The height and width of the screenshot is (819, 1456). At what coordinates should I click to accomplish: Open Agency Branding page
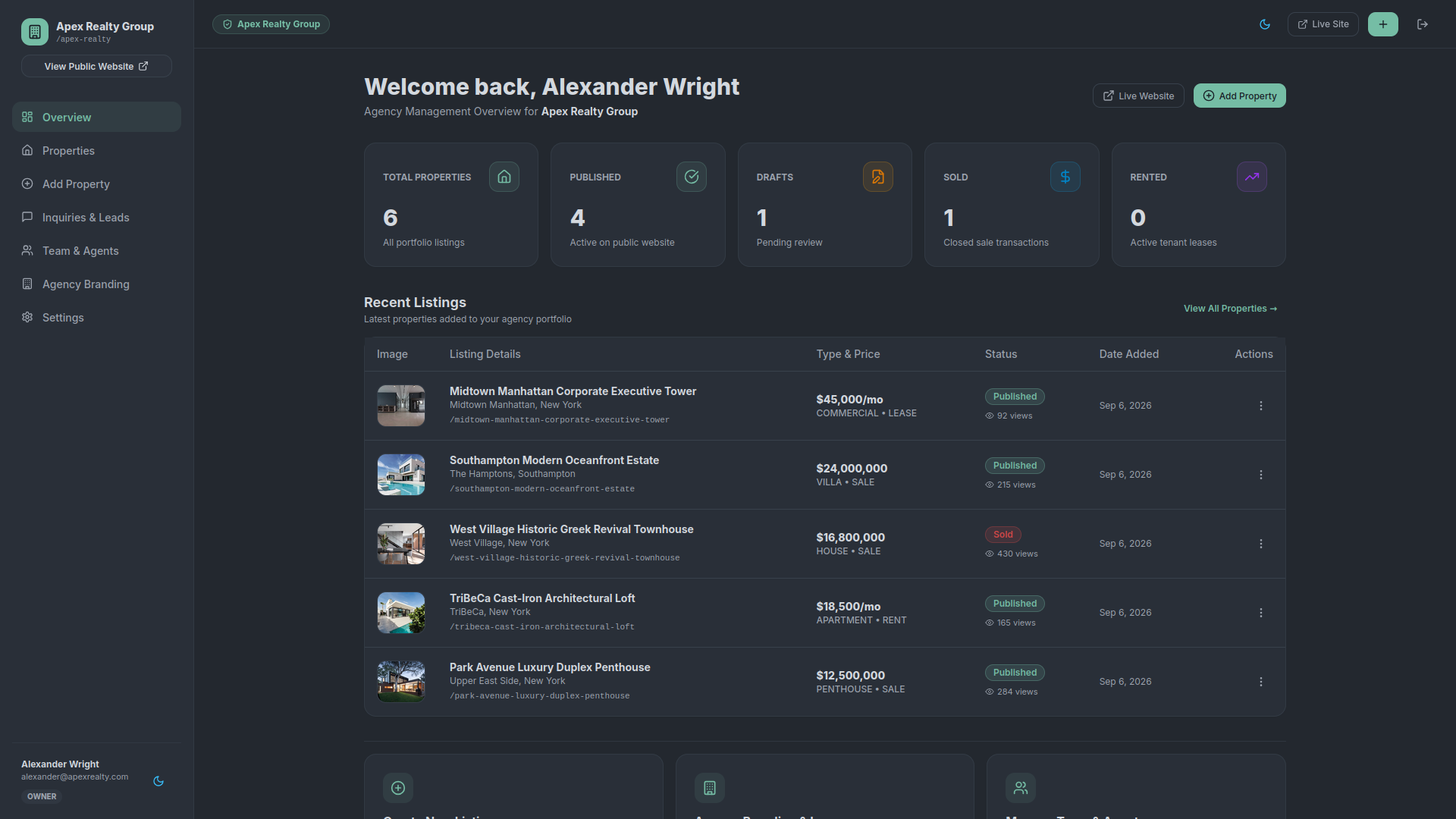pyautogui.click(x=96, y=284)
